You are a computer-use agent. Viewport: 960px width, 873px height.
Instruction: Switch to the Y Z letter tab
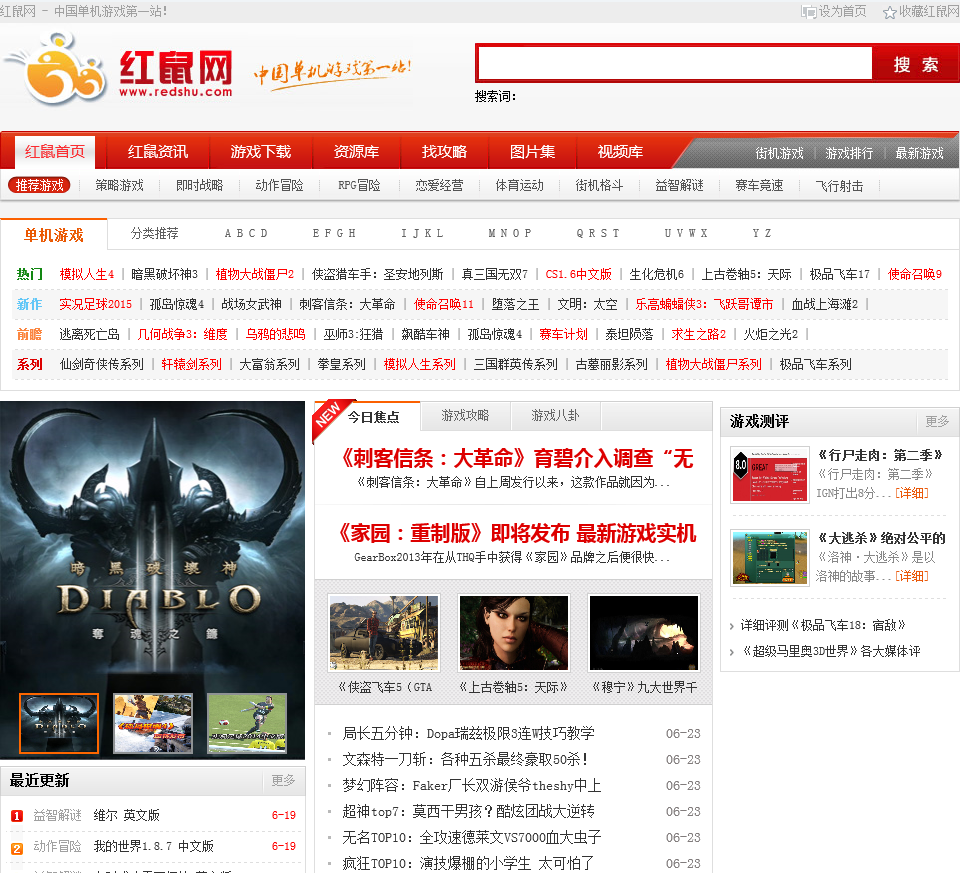[x=762, y=233]
